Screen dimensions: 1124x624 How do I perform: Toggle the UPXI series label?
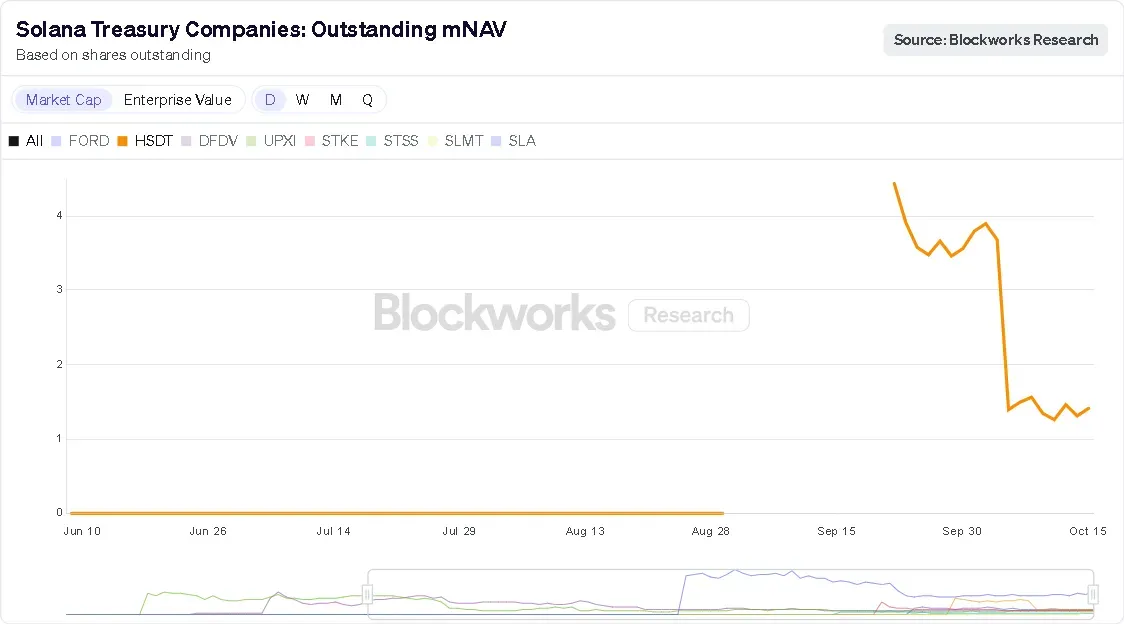(281, 141)
